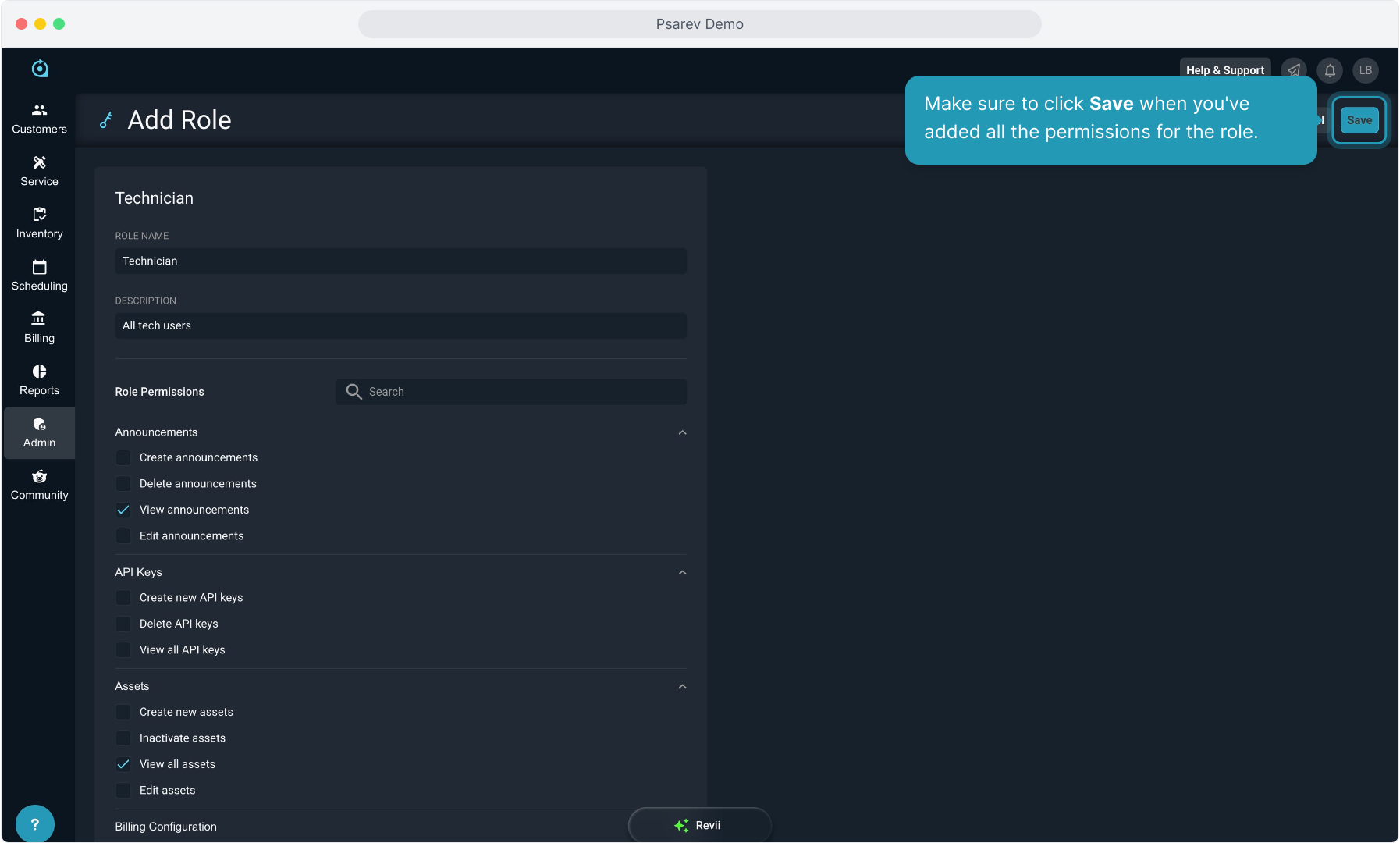The width and height of the screenshot is (1400, 843).
Task: Open Help & Support
Action: pos(1224,70)
